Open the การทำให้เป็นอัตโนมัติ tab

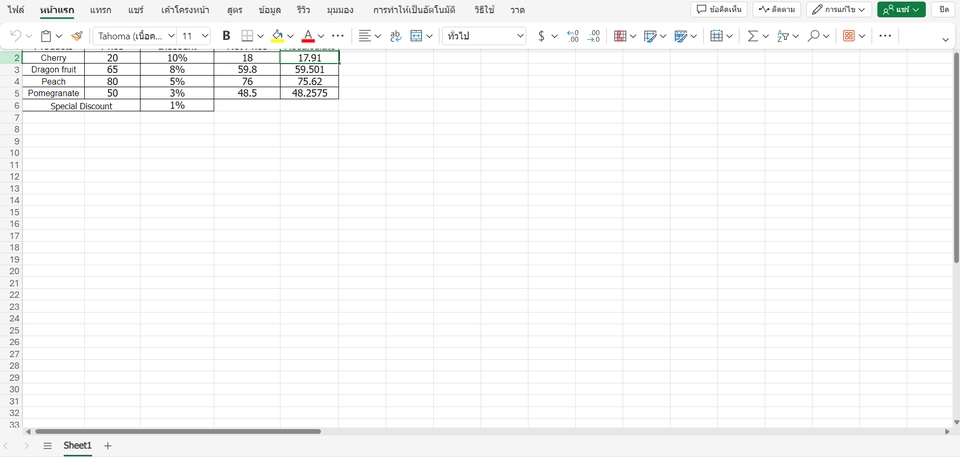[414, 10]
